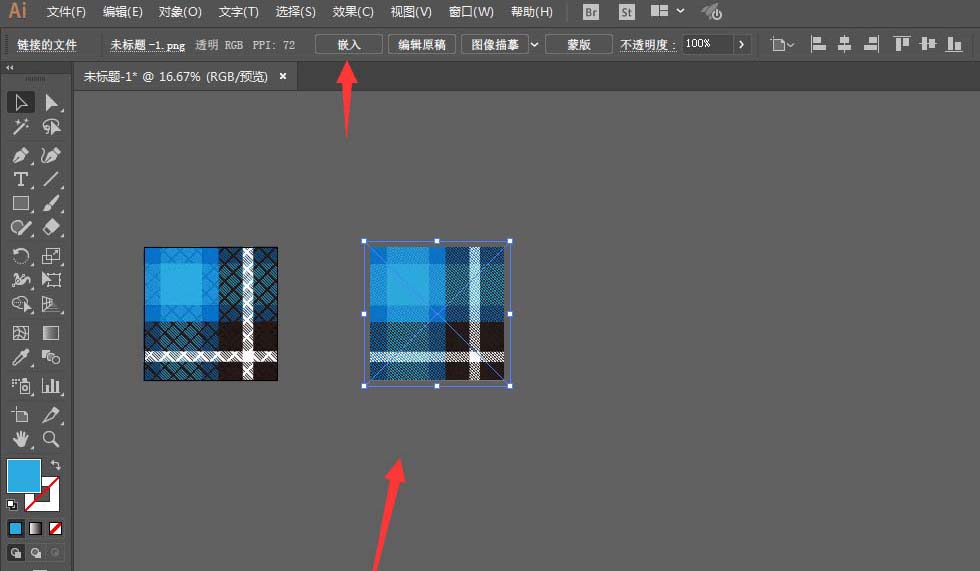The image size is (980, 571).
Task: Select the Rotate tool
Action: 21,256
